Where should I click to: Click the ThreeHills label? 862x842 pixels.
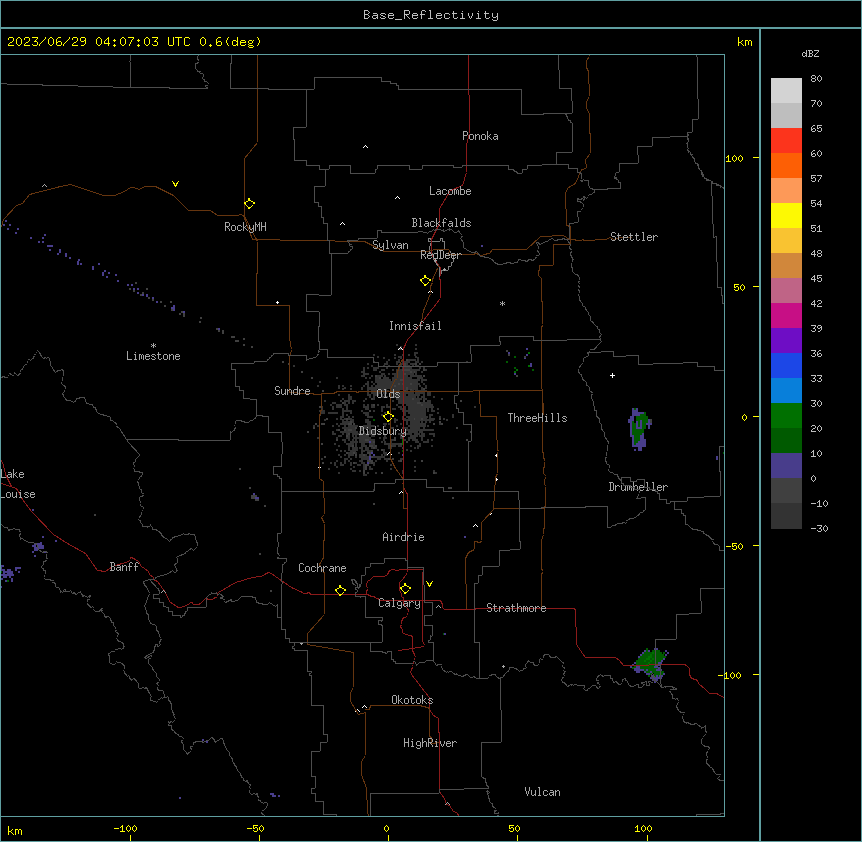pyautogui.click(x=537, y=418)
